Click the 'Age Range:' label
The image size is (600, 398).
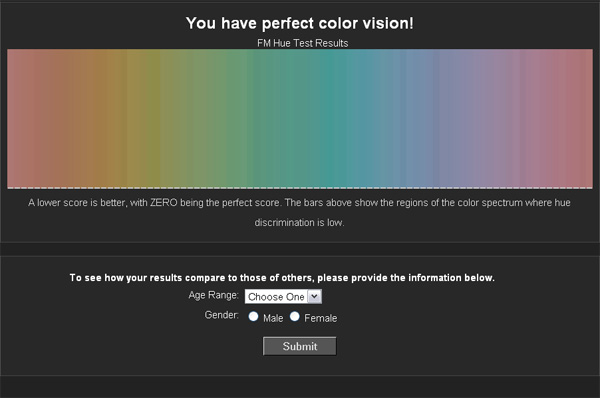[x=214, y=295]
